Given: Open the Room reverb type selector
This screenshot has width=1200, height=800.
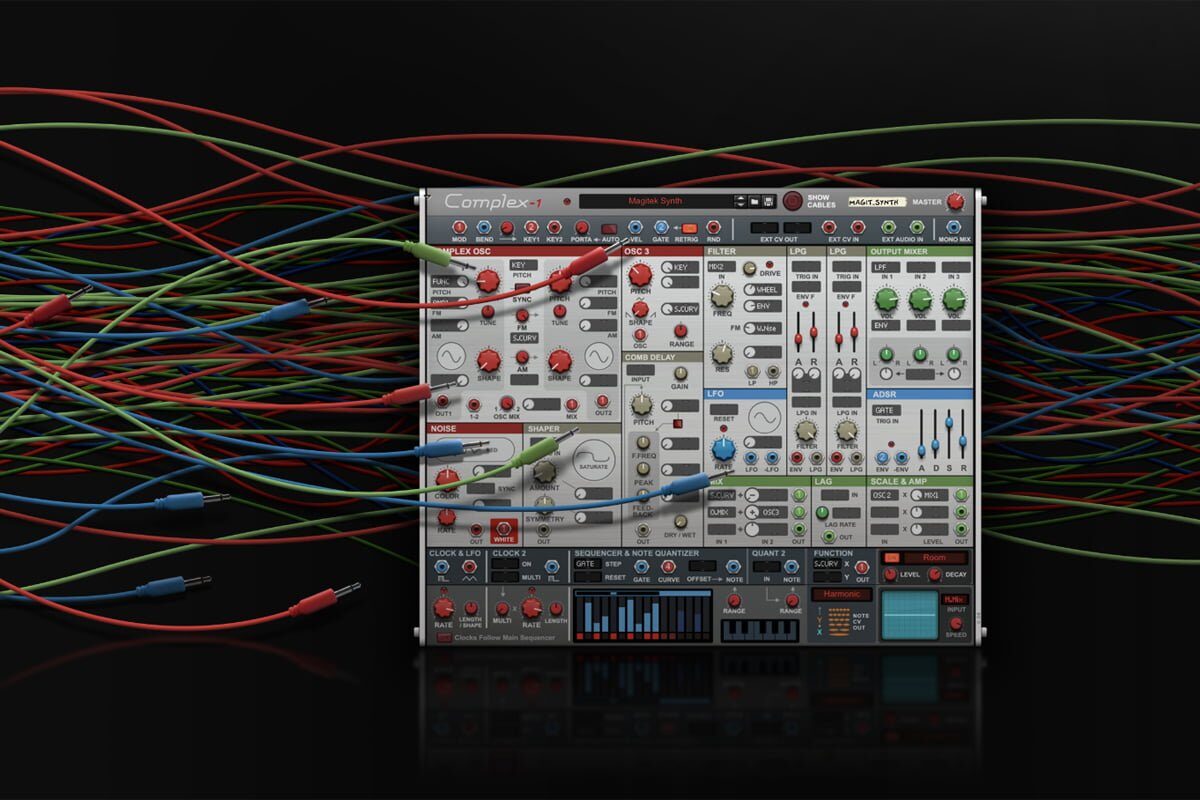Looking at the screenshot, I should pyautogui.click(x=935, y=557).
